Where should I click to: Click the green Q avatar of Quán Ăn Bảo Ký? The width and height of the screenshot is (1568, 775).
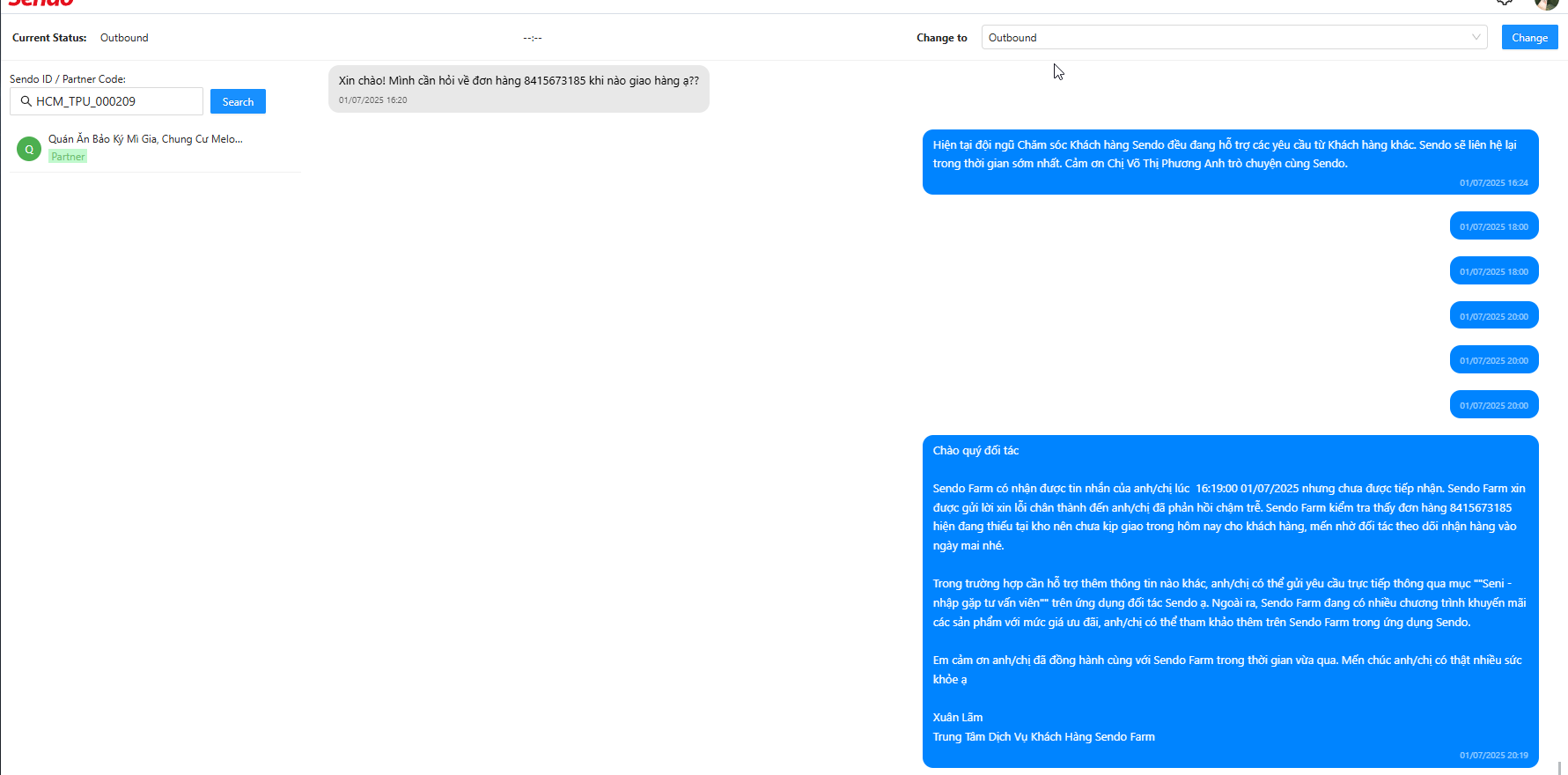29,149
